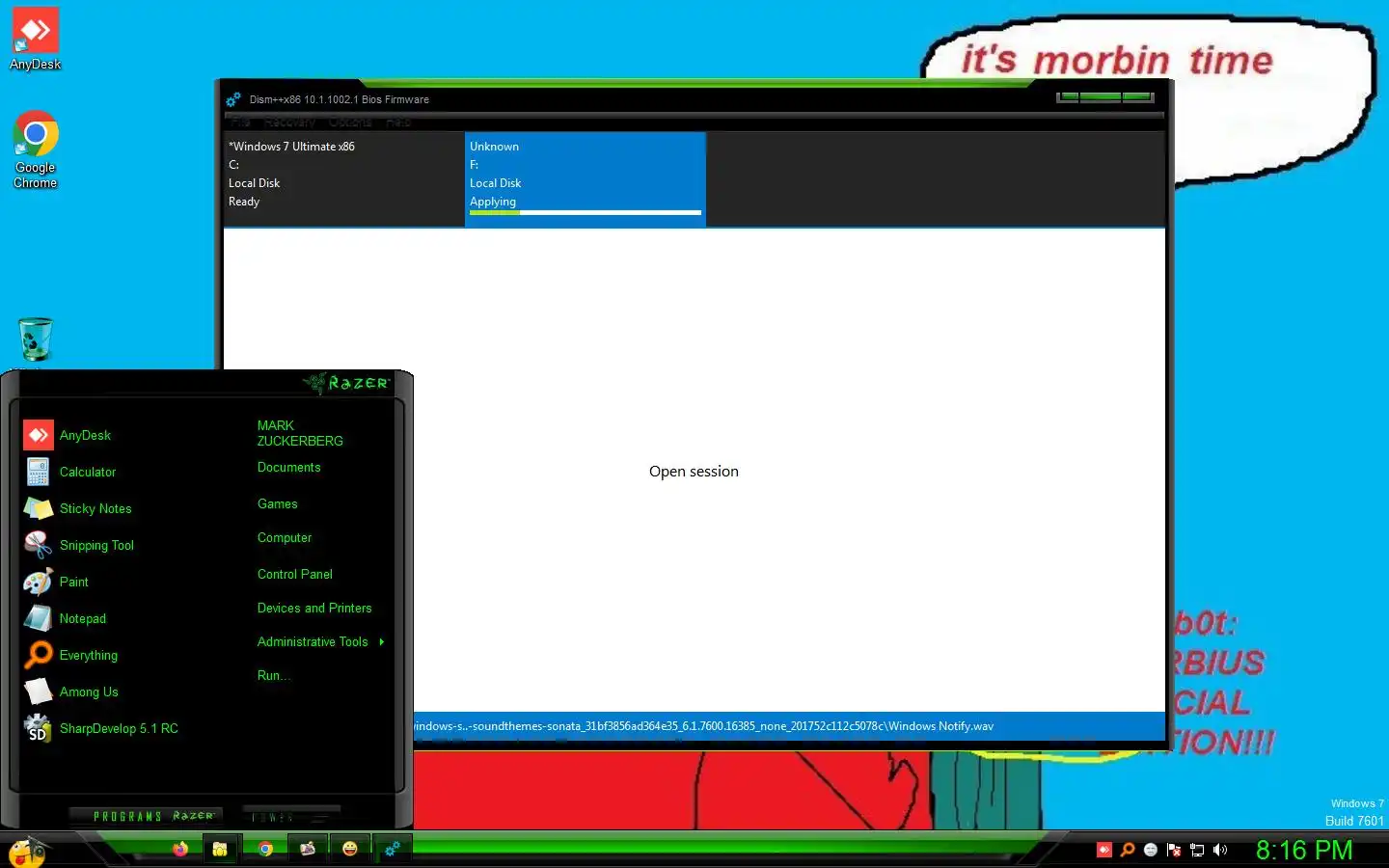Open Devices and Printers
Viewport: 1389px width, 868px height.
[x=314, y=608]
